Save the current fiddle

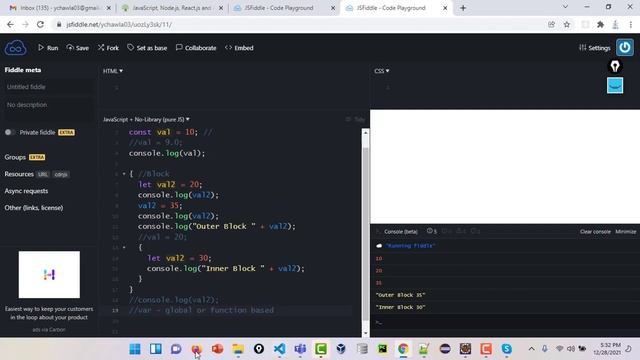tap(78, 48)
